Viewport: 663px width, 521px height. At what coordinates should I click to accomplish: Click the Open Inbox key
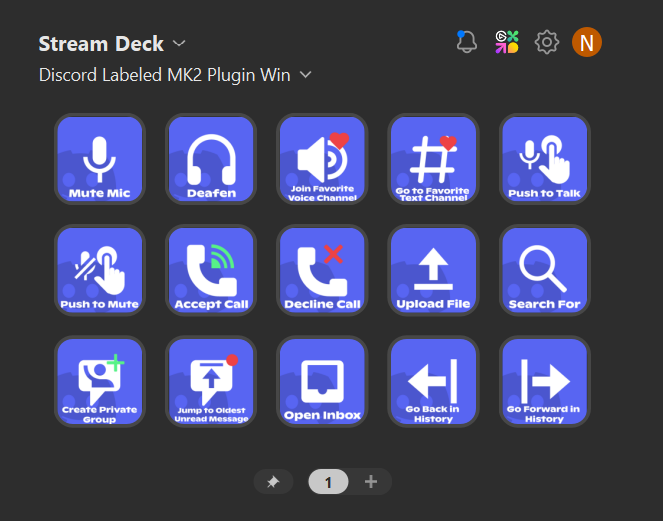322,381
